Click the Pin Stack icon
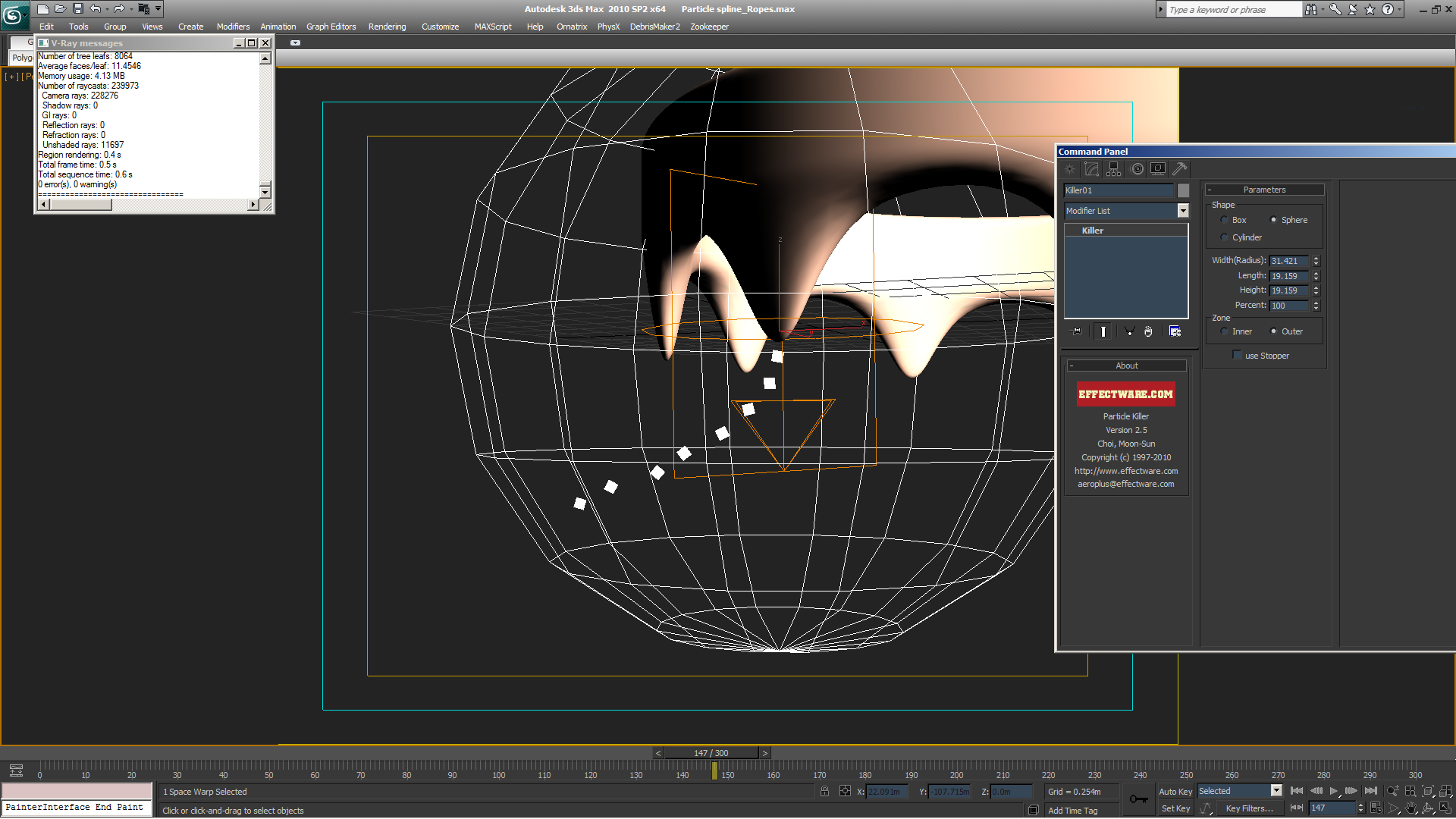This screenshot has height=819, width=1456. point(1076,331)
